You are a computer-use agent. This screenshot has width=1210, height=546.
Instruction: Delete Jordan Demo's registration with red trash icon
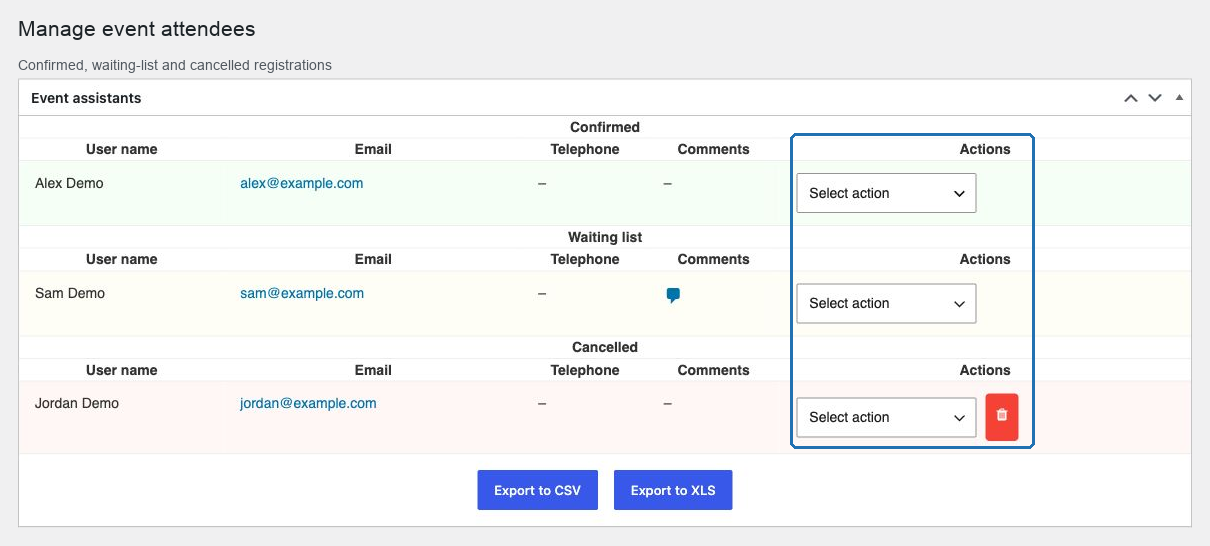tap(1002, 417)
